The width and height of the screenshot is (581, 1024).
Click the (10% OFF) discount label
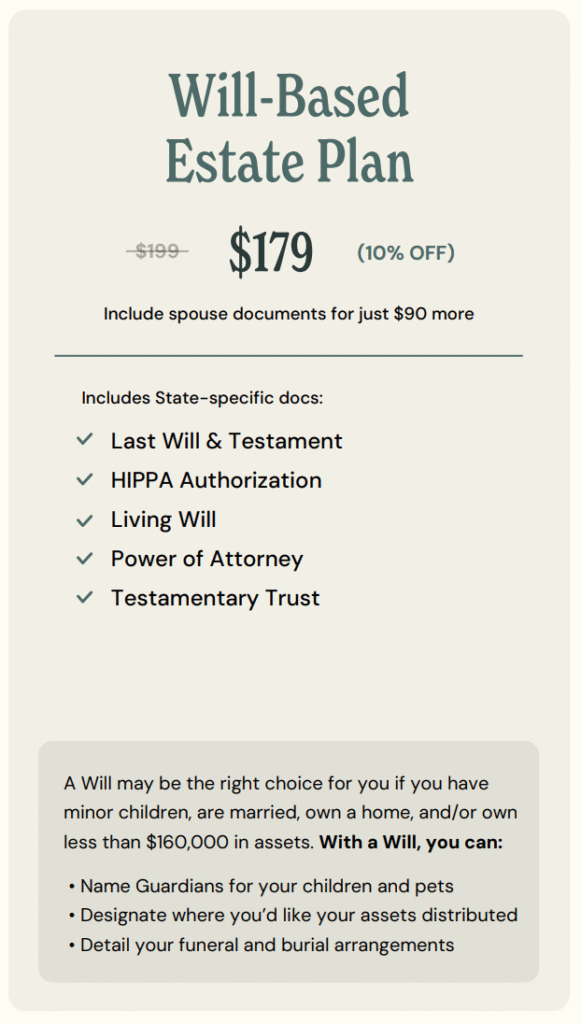(405, 253)
